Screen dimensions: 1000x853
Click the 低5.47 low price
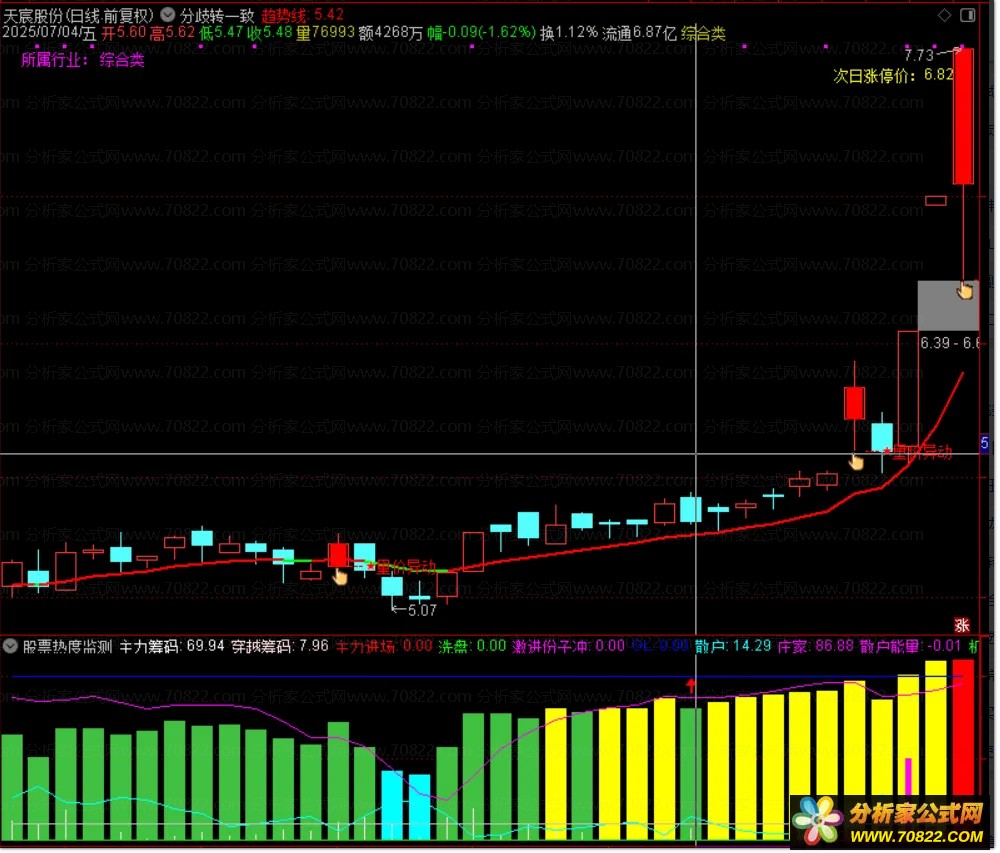pos(221,33)
